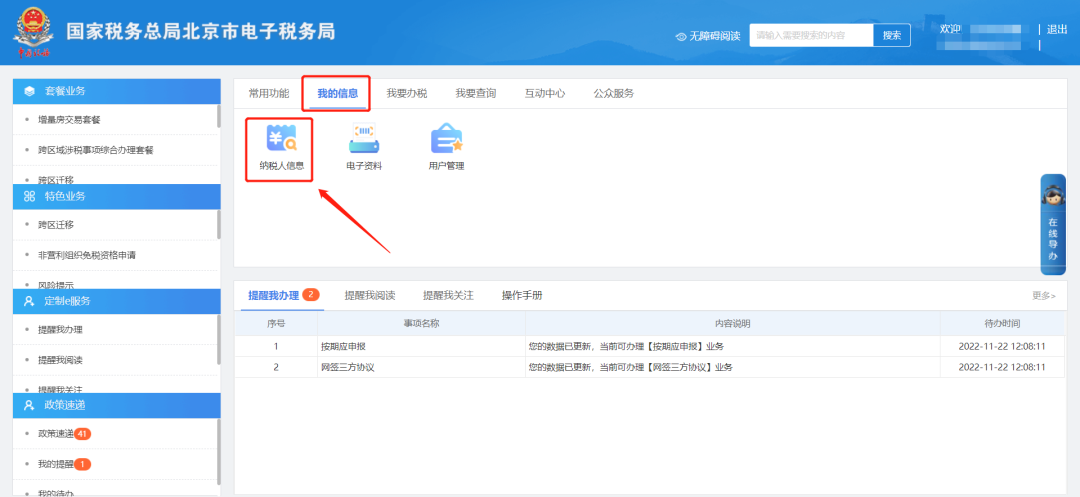
Task: Click the 更多> link
Action: pos(1043,296)
